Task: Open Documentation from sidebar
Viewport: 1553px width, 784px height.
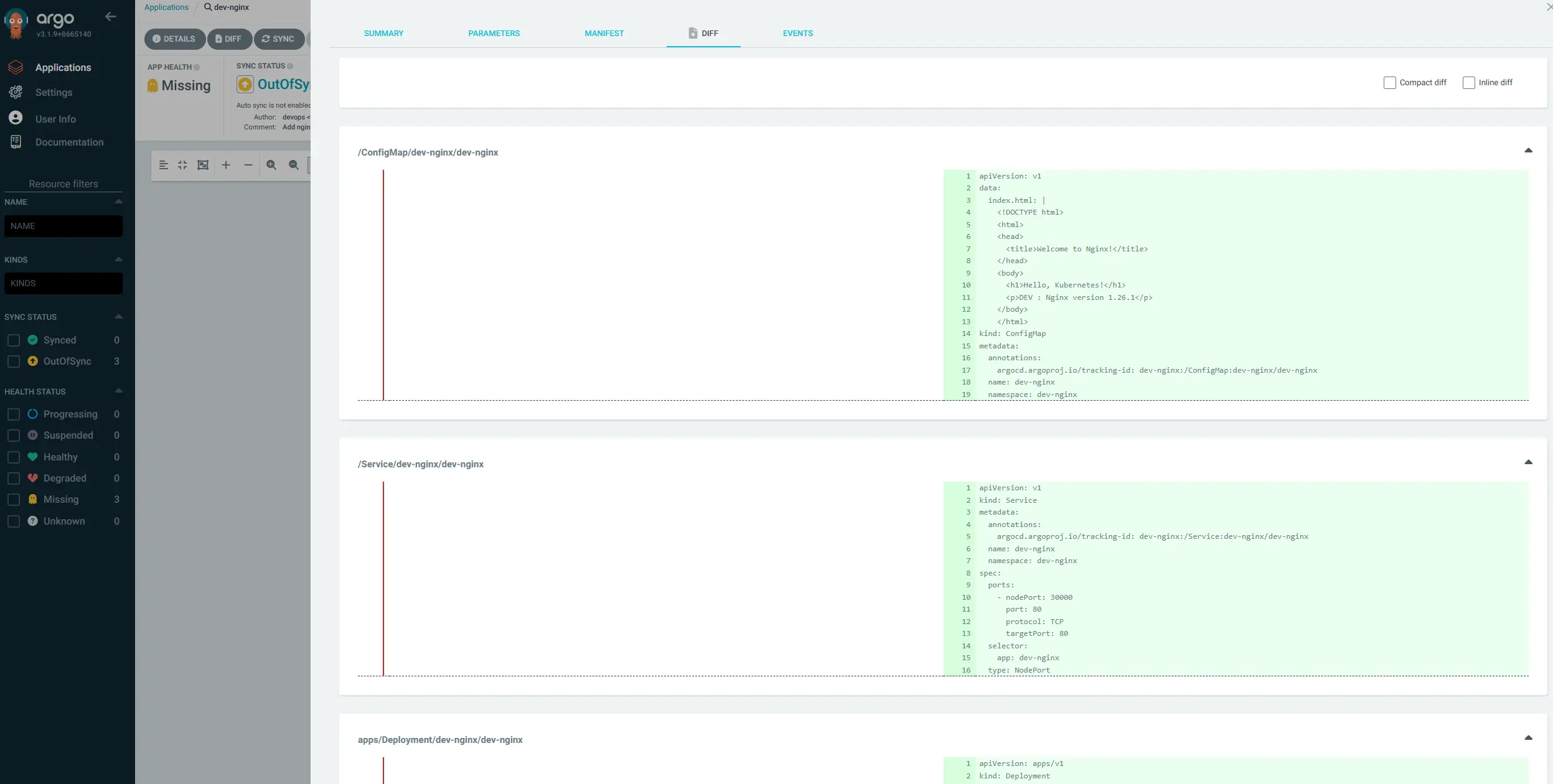Action: coord(69,142)
